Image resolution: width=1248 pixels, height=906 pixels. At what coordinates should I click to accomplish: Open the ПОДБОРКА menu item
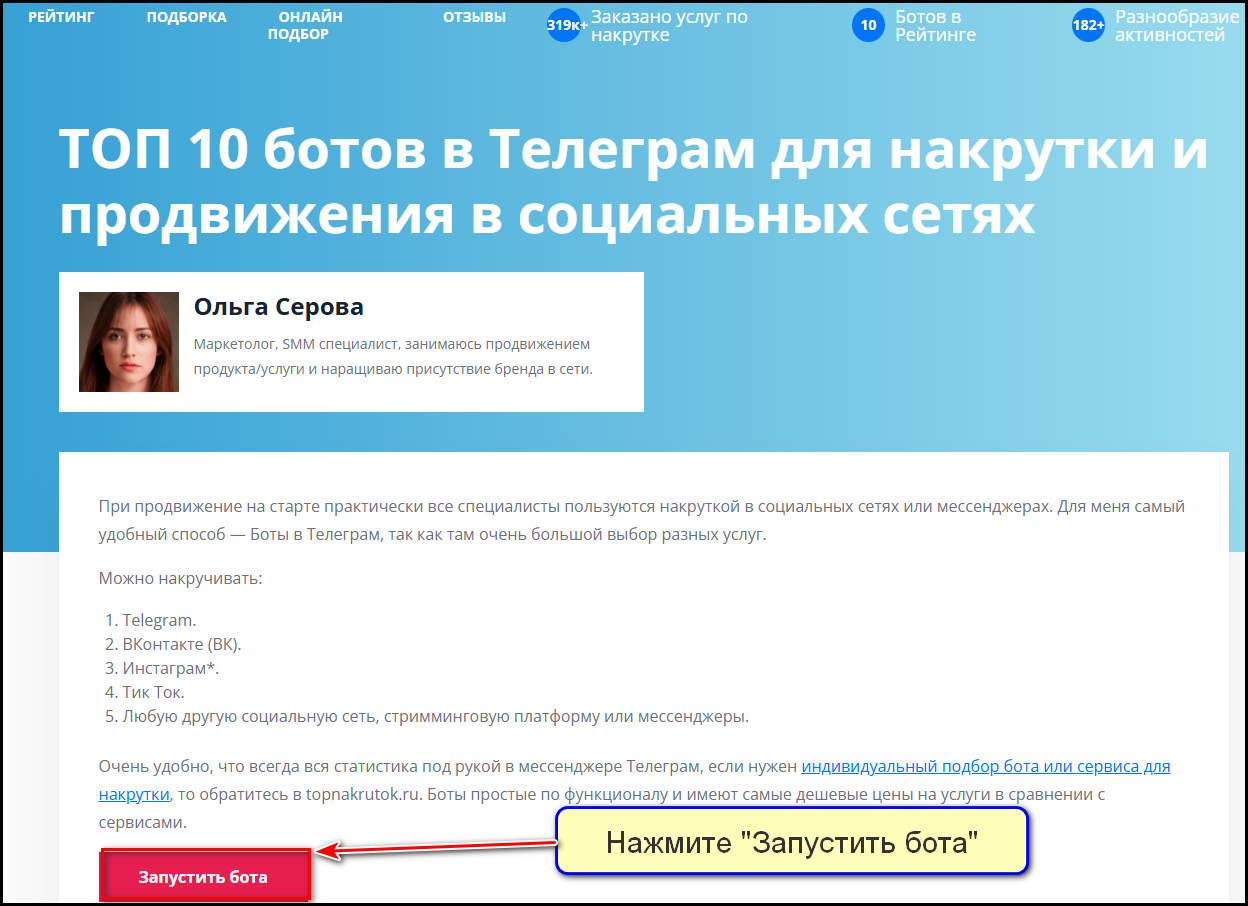(186, 16)
